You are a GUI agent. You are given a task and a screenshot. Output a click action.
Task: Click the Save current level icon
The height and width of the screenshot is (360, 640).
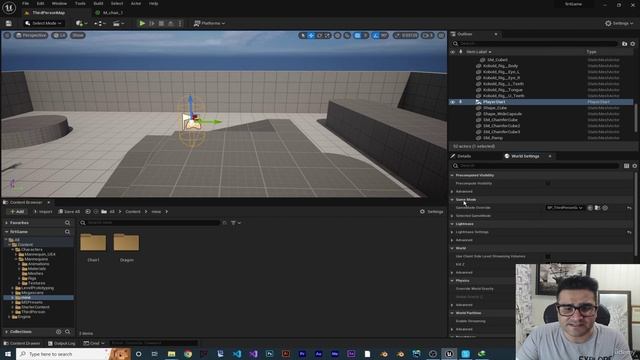click(x=9, y=23)
